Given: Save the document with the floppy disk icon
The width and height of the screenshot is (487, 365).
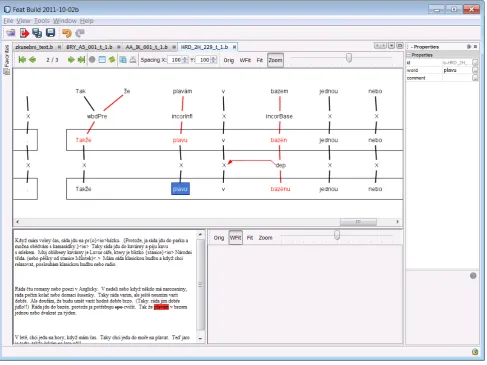Looking at the screenshot, I should pyautogui.click(x=50, y=33).
